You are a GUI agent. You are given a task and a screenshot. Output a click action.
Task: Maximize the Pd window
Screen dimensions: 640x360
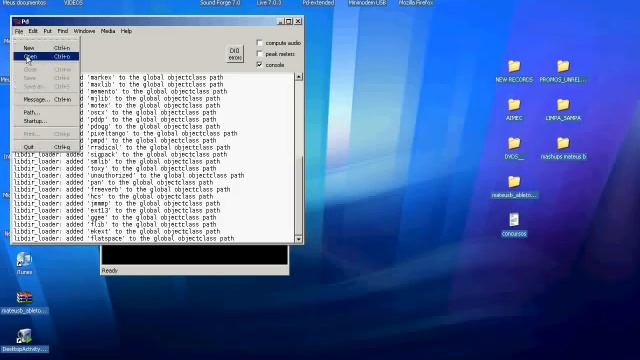[289, 21]
